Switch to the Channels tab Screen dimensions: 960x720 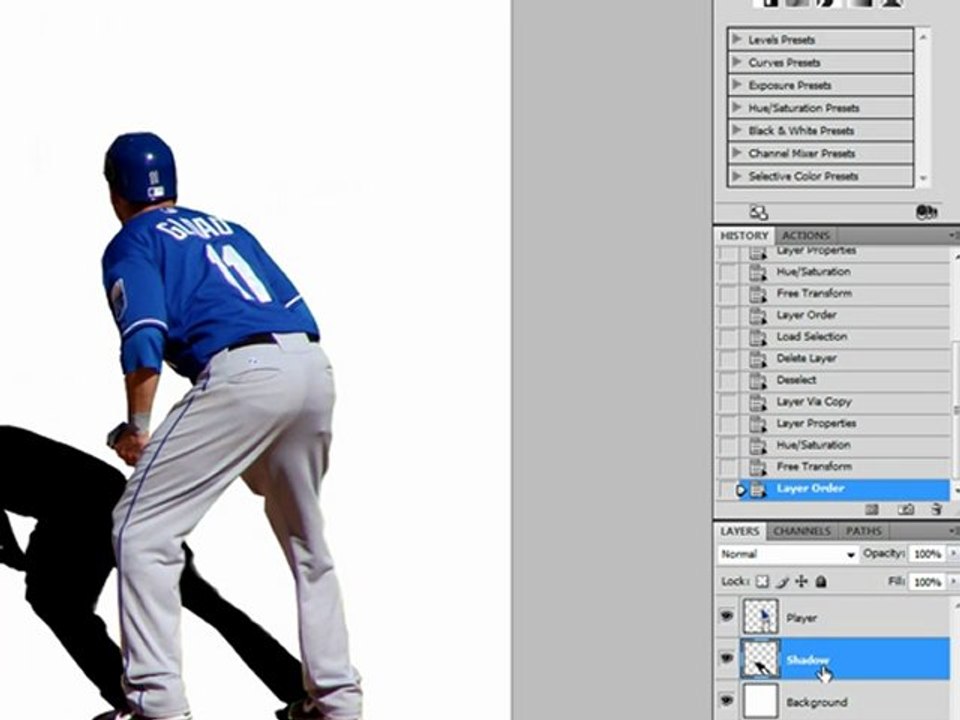pos(801,531)
